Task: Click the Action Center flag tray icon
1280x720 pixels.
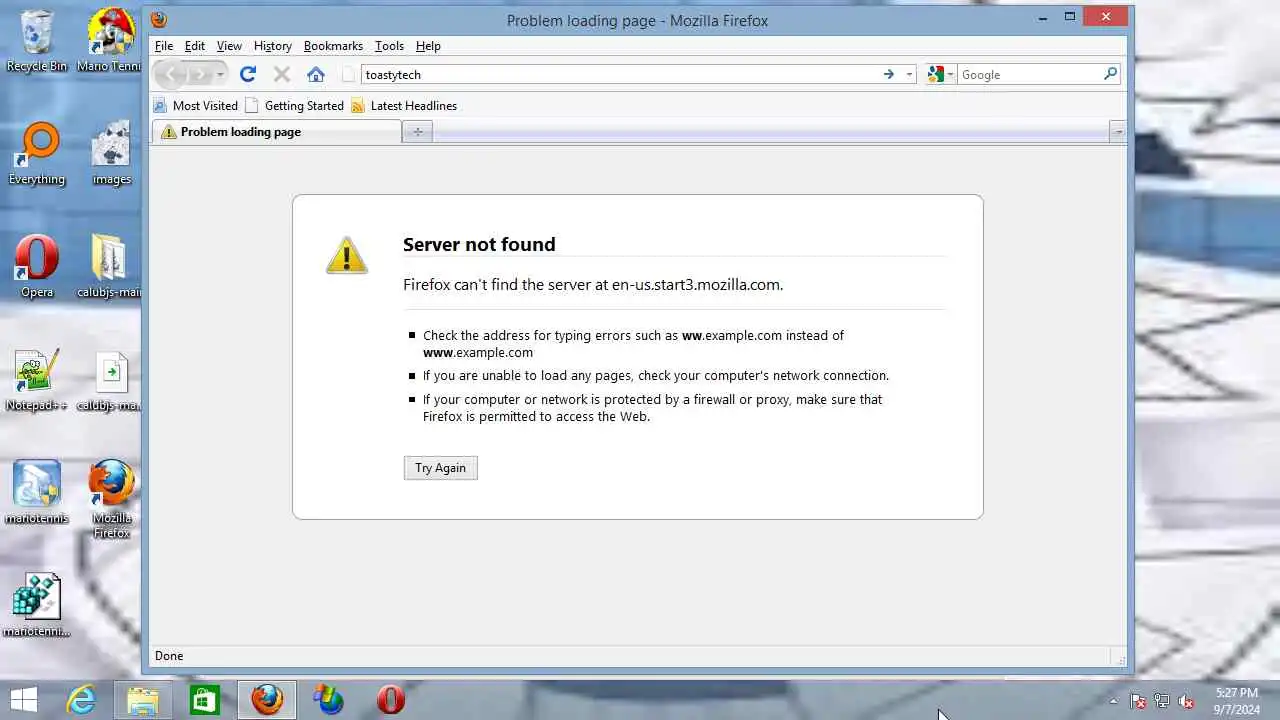Action: [x=1138, y=701]
